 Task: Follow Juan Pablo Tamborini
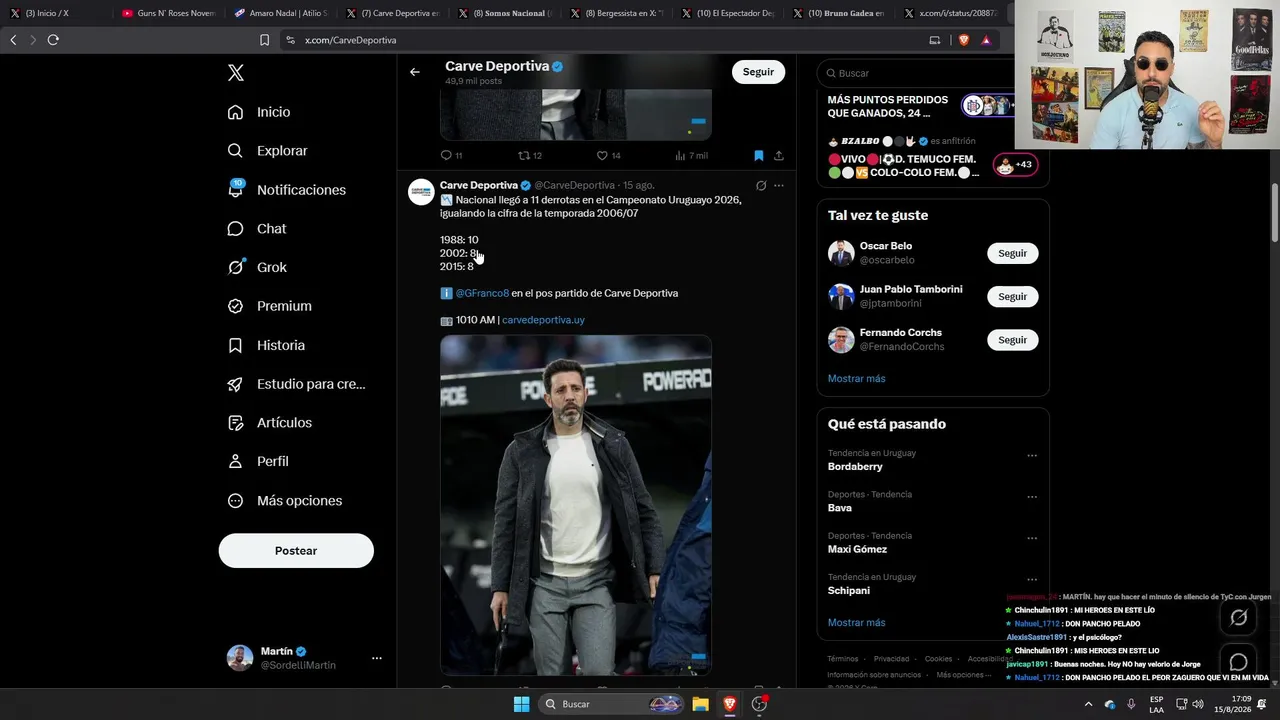click(x=1012, y=297)
